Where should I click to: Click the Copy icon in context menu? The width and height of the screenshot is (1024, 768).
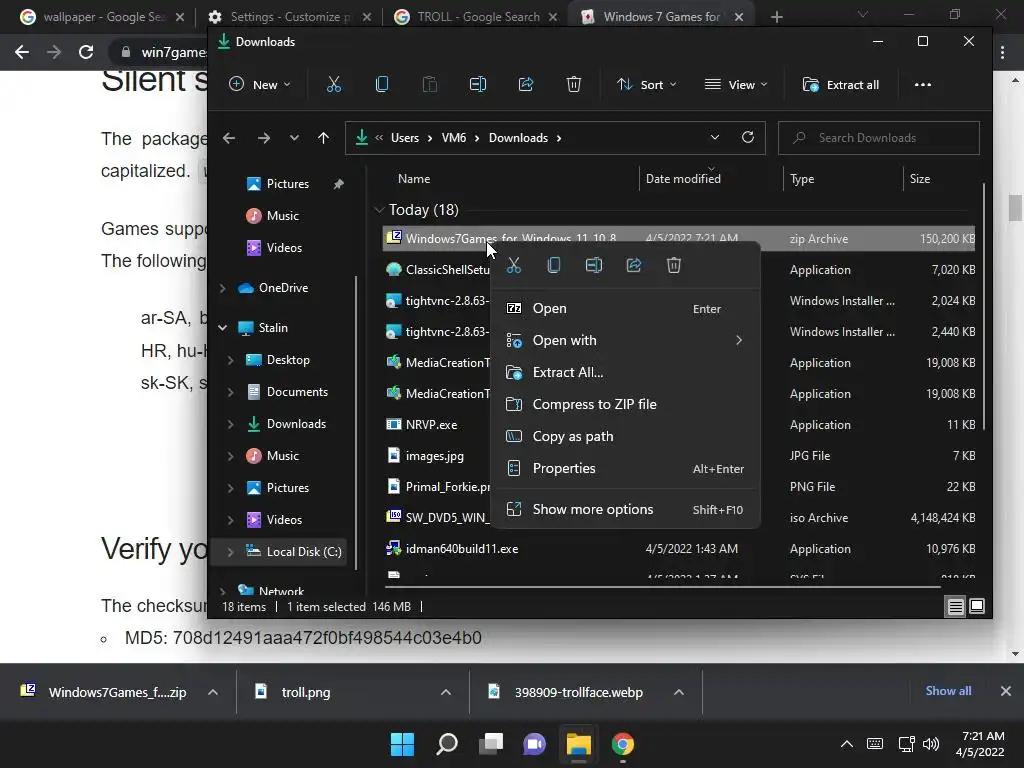point(554,265)
